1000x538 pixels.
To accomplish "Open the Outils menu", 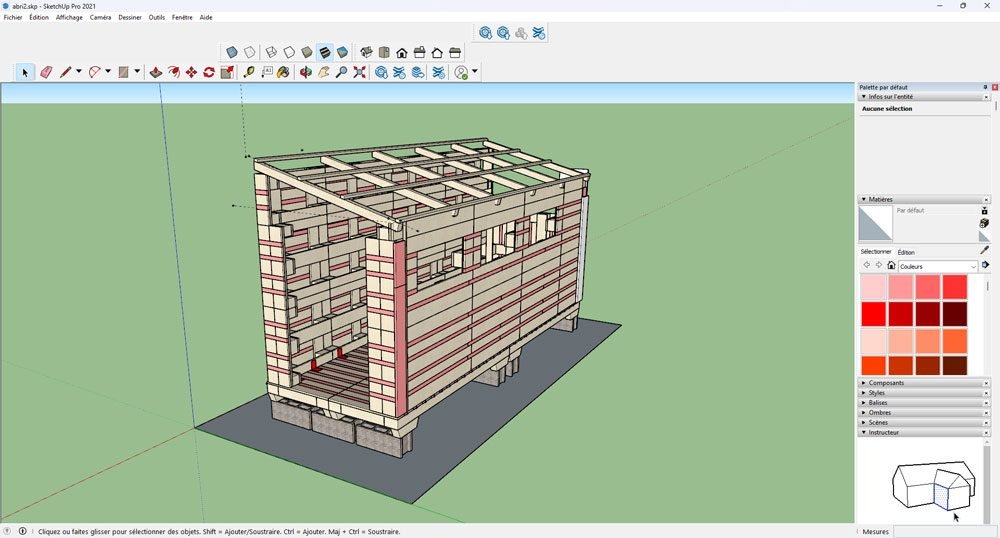I will (156, 17).
